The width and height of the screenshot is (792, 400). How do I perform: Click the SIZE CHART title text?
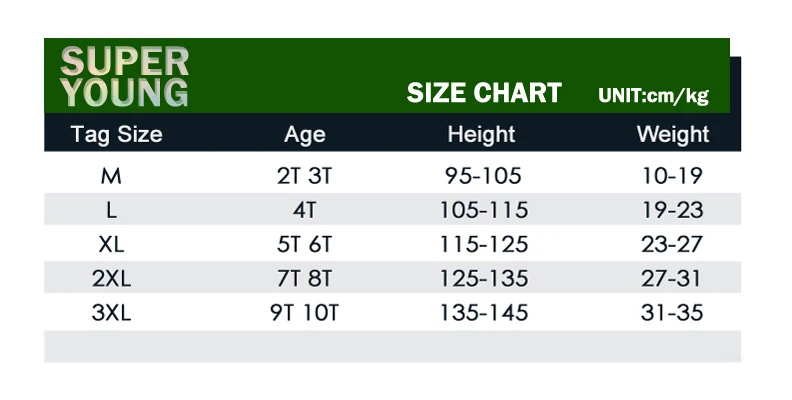pos(484,93)
